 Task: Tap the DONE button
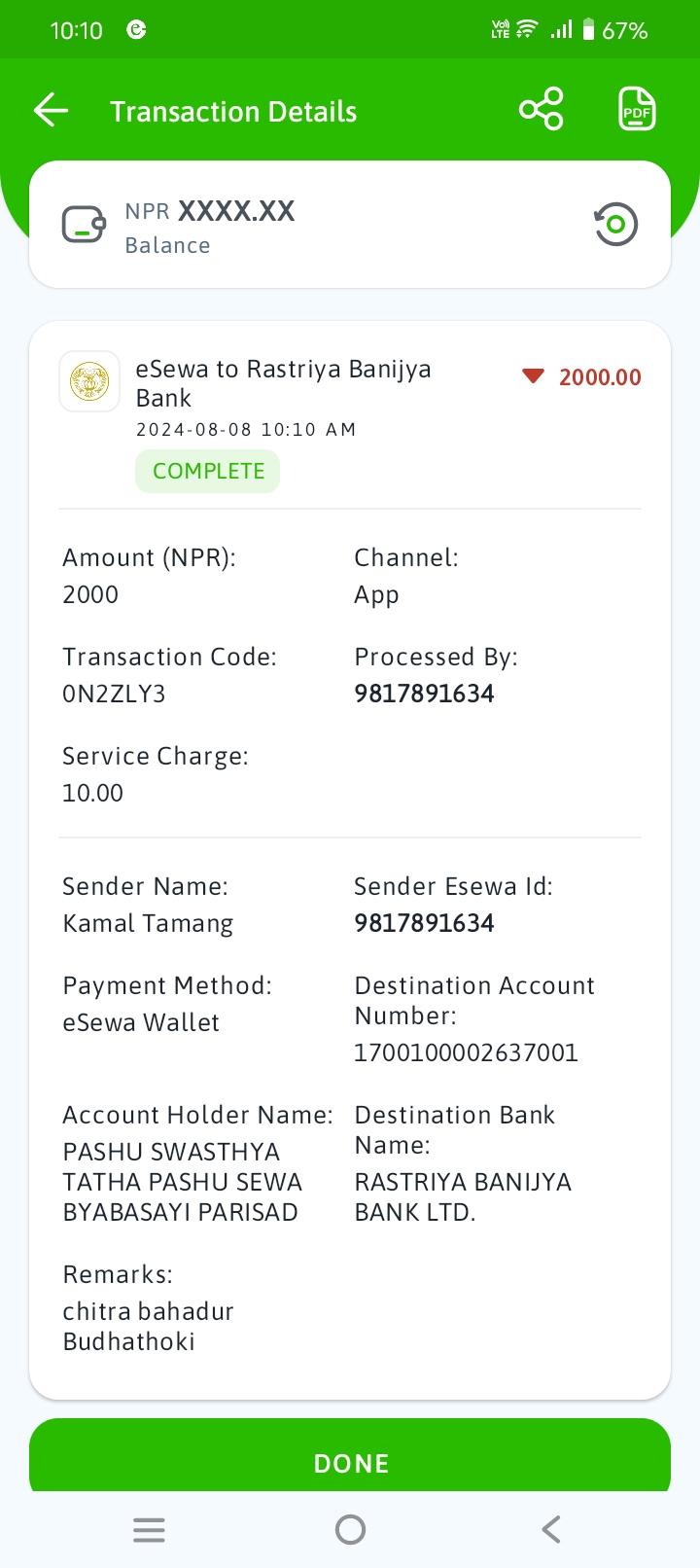click(x=350, y=1455)
